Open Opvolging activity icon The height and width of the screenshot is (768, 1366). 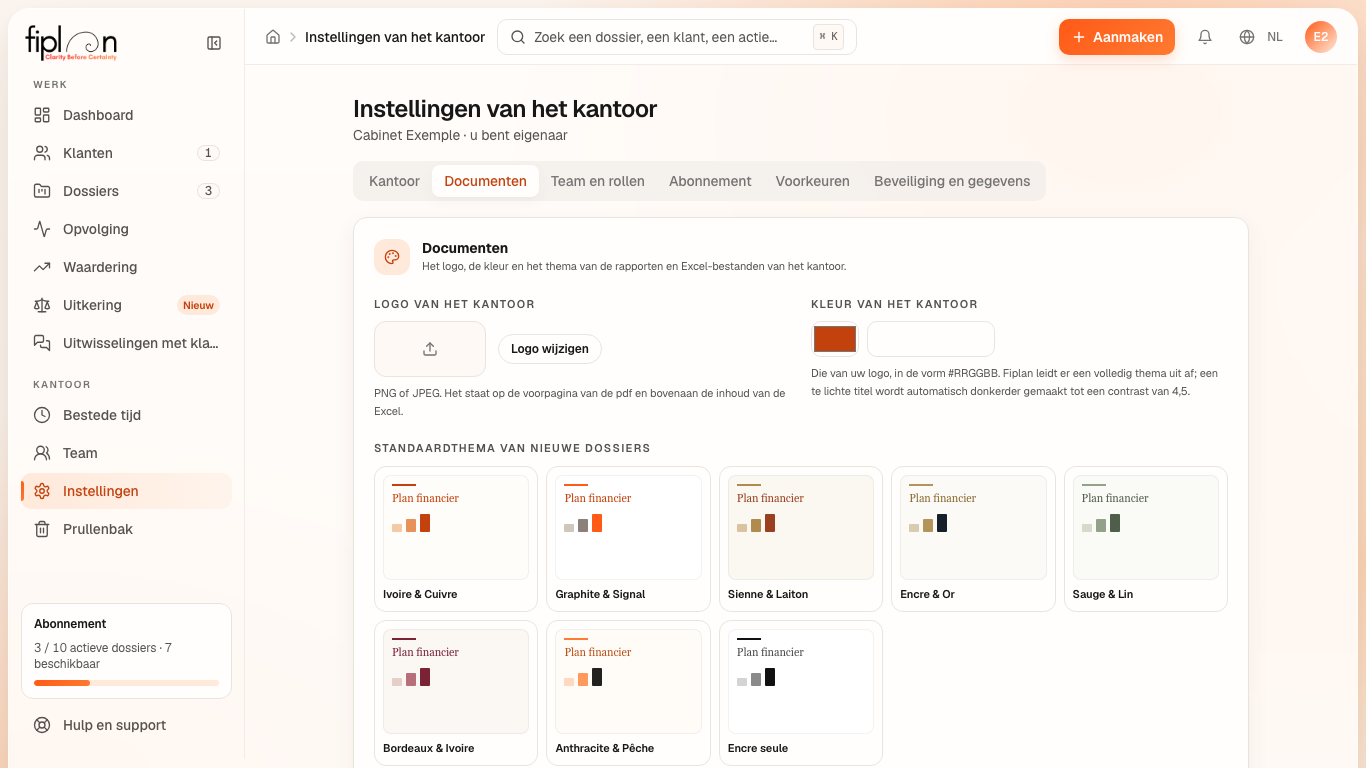coord(42,229)
